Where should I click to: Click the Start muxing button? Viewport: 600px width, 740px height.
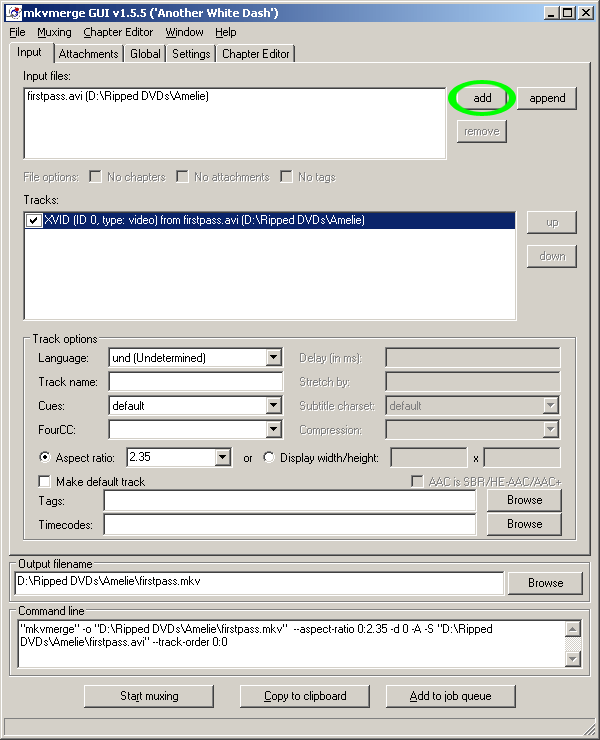pos(149,696)
